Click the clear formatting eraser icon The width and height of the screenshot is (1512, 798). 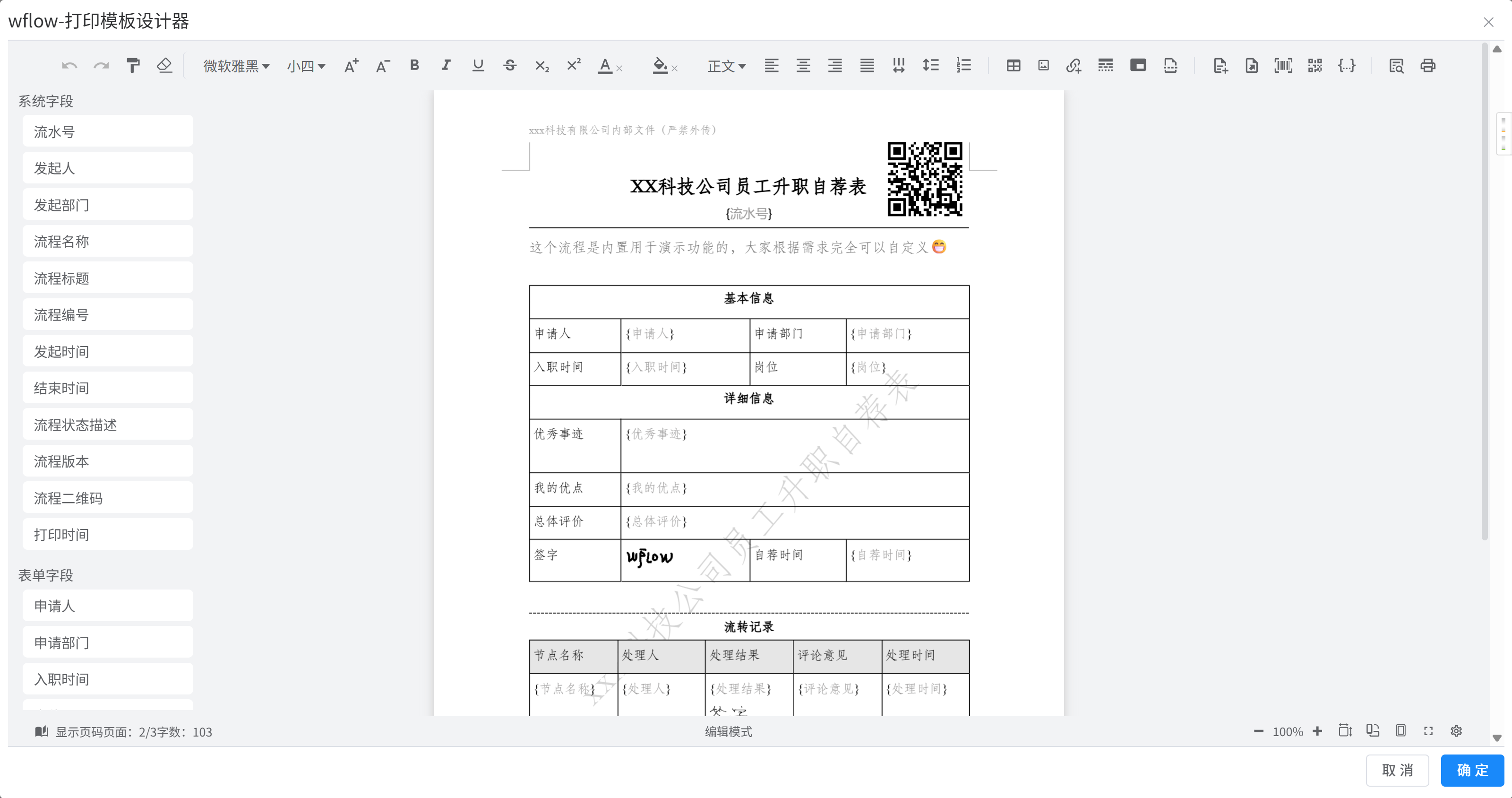click(x=165, y=65)
